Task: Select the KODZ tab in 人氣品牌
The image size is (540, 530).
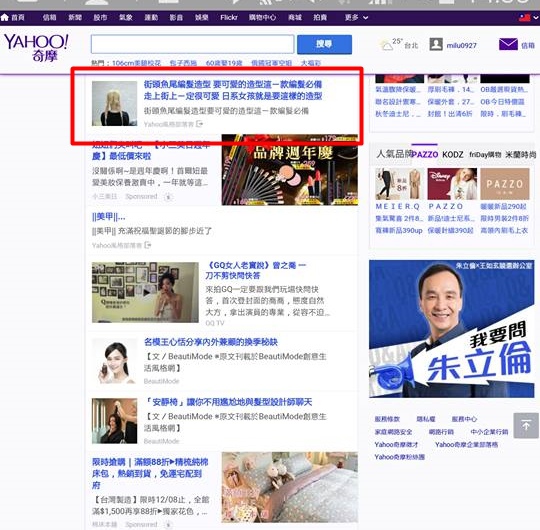Action: 453,154
